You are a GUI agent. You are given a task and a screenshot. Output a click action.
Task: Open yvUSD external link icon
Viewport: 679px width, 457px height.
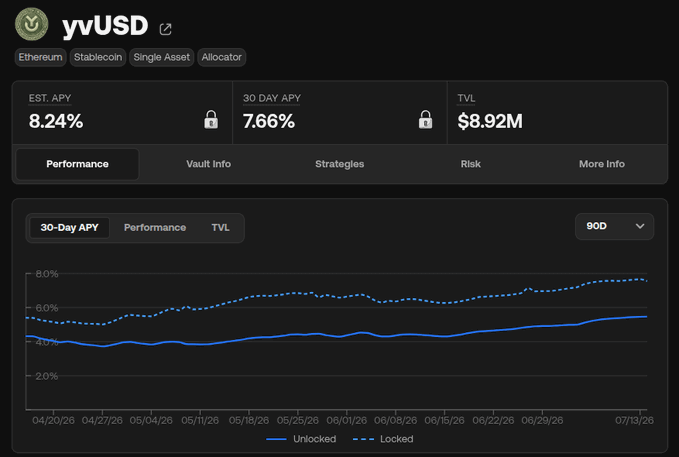[165, 29]
